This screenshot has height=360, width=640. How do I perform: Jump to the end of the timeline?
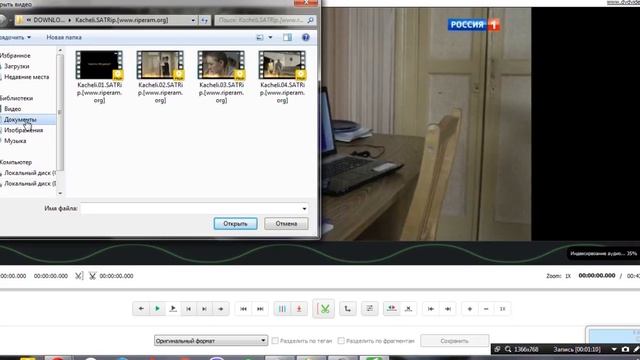[448, 309]
